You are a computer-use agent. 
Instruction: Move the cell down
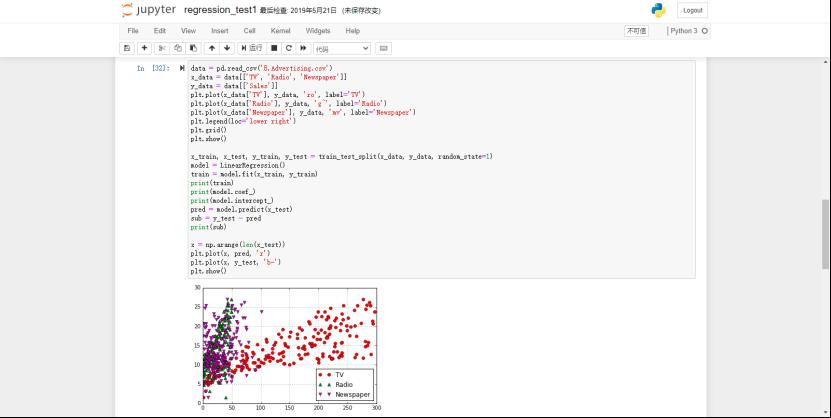(x=226, y=48)
